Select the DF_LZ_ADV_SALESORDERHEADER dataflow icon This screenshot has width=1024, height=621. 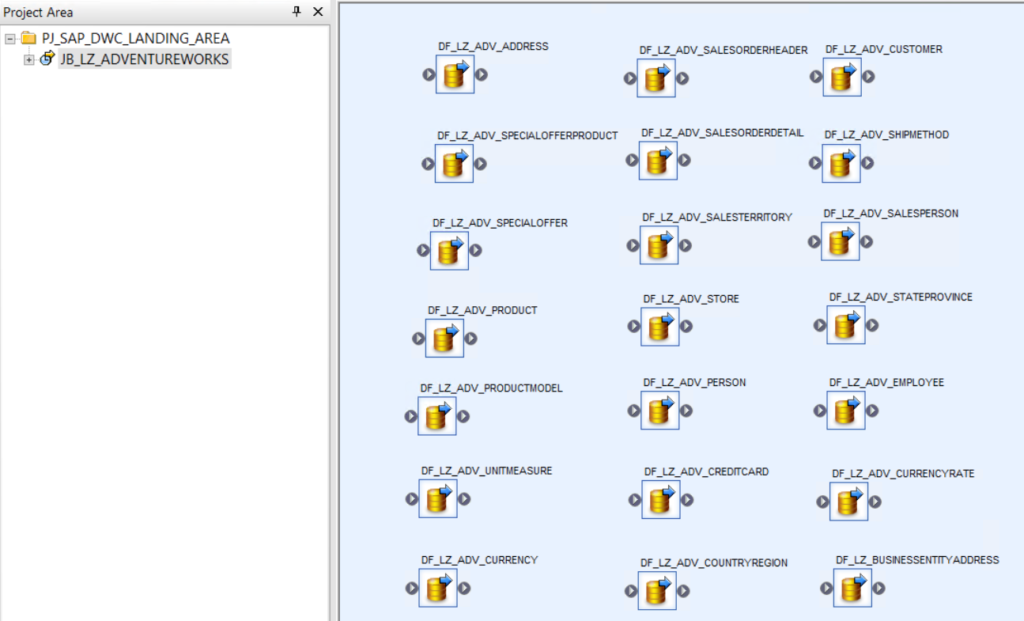657,77
